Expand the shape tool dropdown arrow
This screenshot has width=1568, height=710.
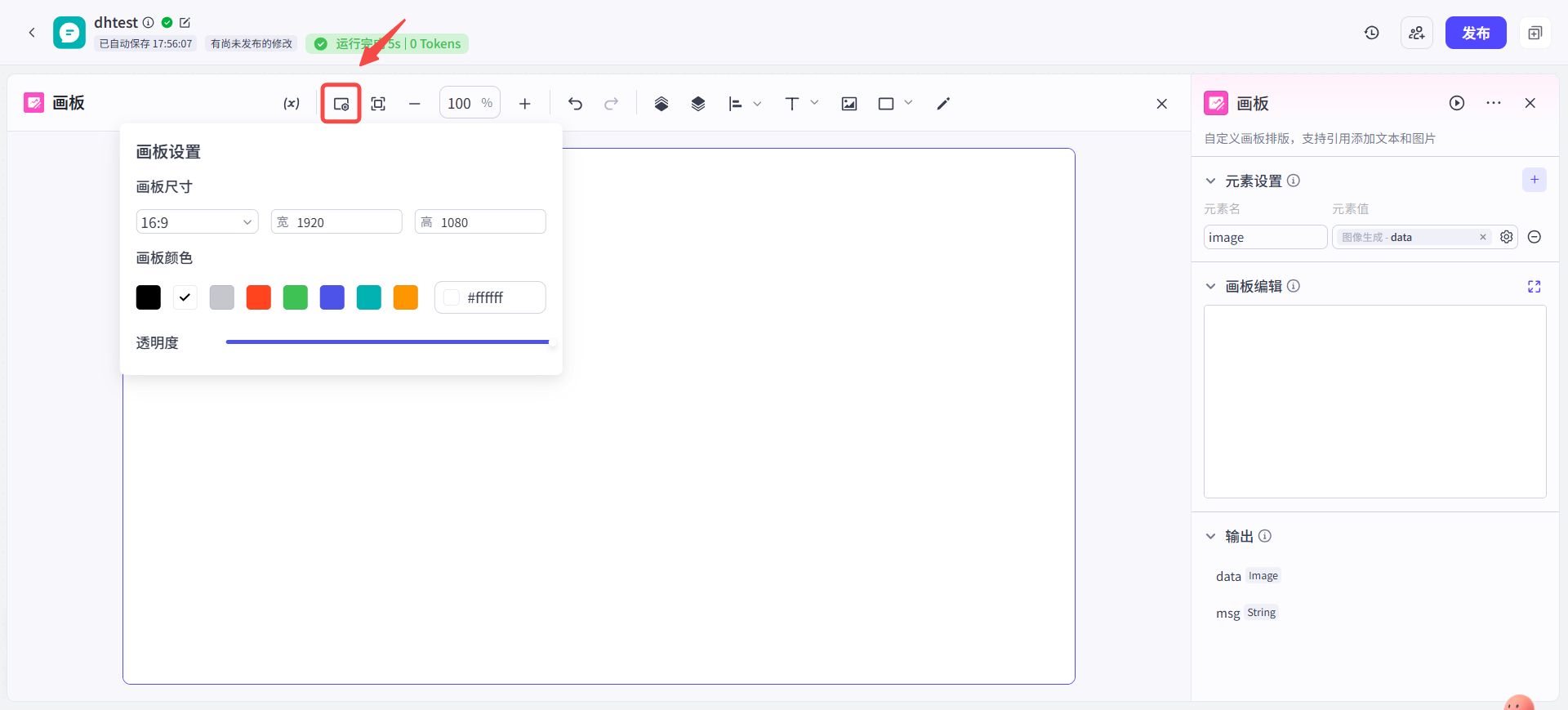(x=908, y=103)
